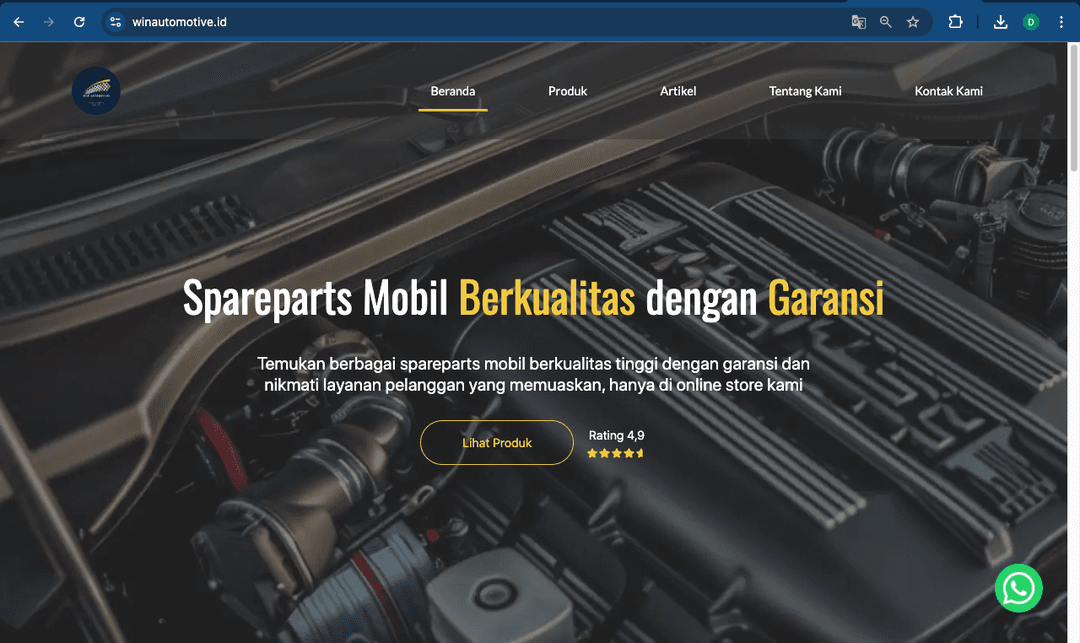This screenshot has height=643, width=1080.
Task: Open the Chrome three-dot menu
Action: pos(1061,22)
